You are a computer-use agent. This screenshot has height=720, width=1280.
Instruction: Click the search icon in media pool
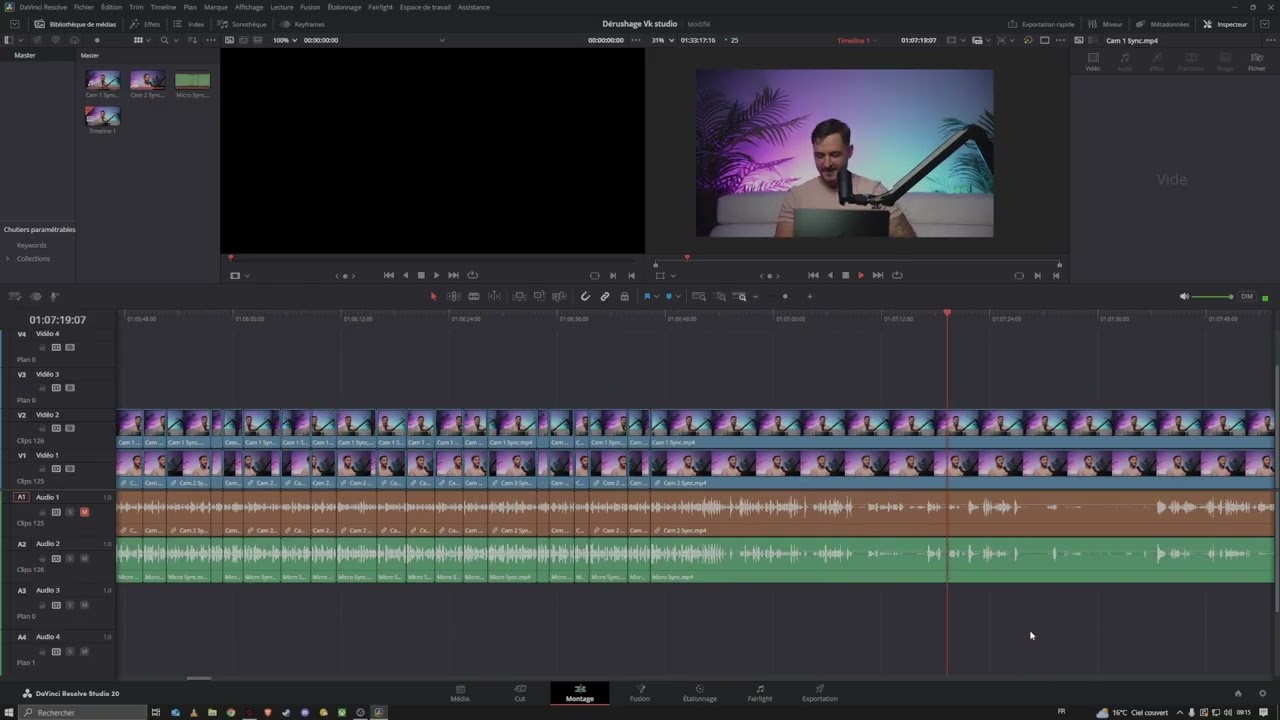(165, 40)
